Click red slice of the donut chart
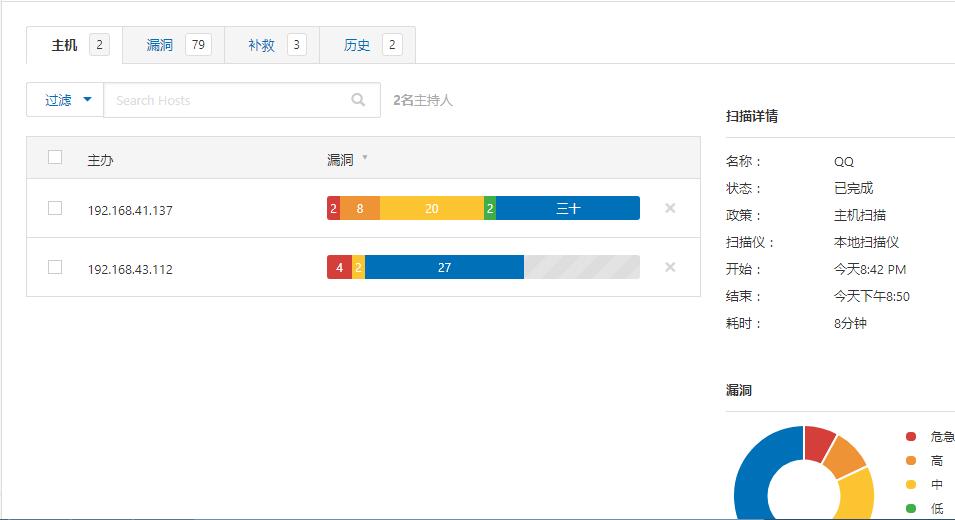This screenshot has height=520, width=955. 817,443
